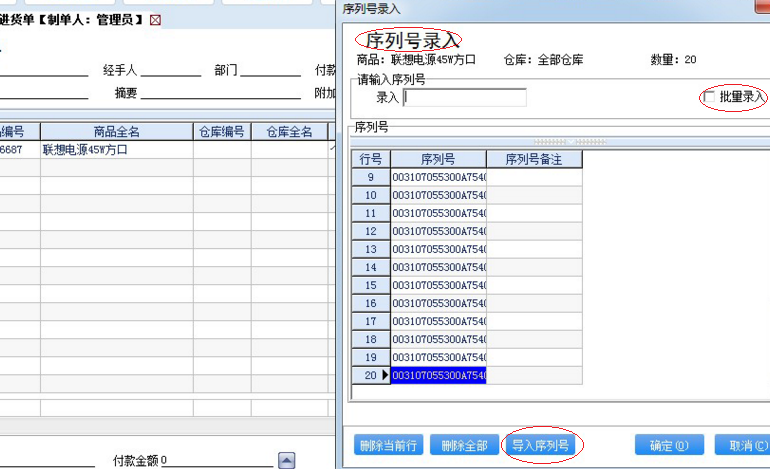This screenshot has height=469, width=770.
Task: Enable the 批量录入 checkbox
Action: (709, 97)
